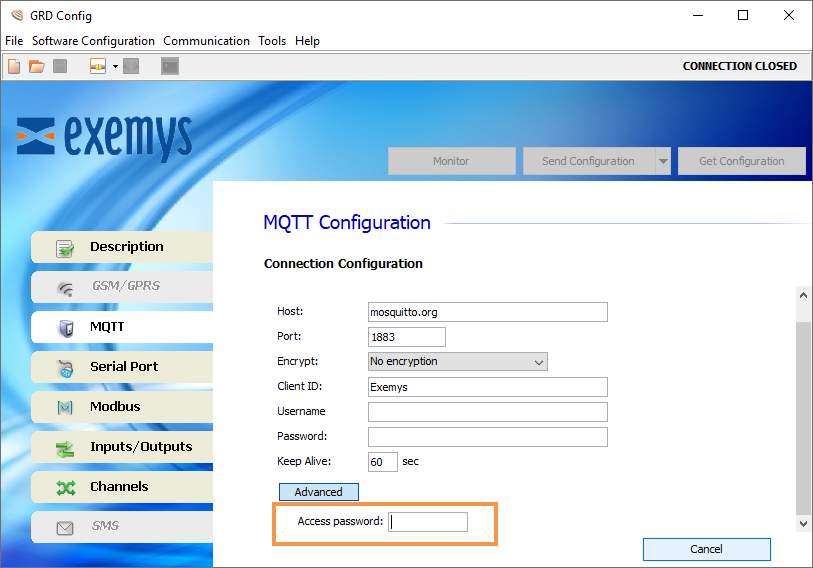Open the Tools menu
The image size is (813, 568).
coord(272,41)
